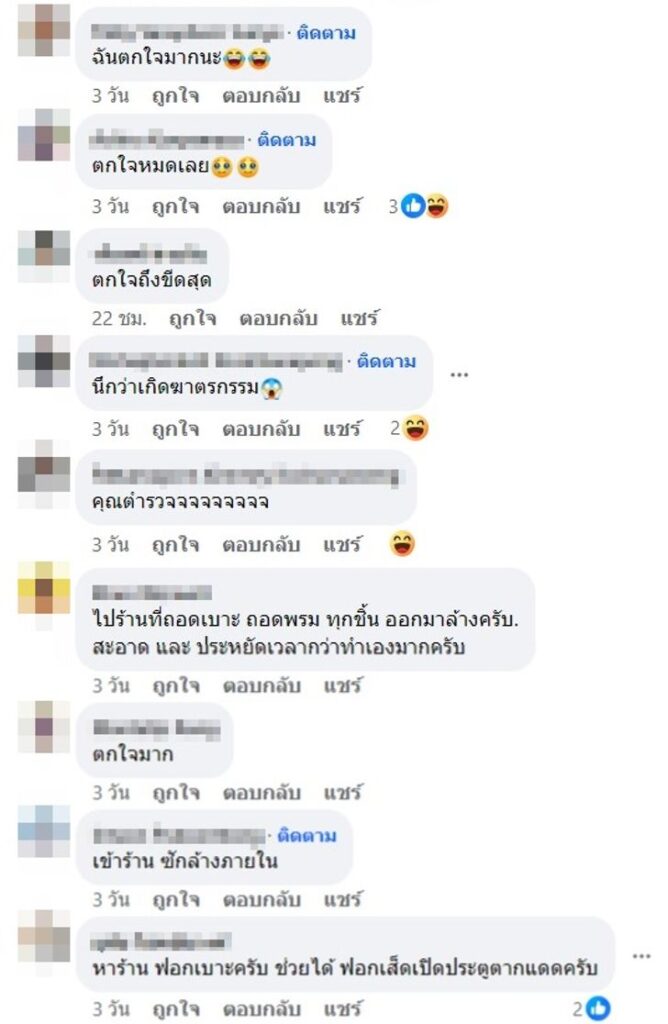Open the avatar of the ฉันตกใจมากนะ commenter
Viewport: 668px width, 1024px height.
(44, 30)
